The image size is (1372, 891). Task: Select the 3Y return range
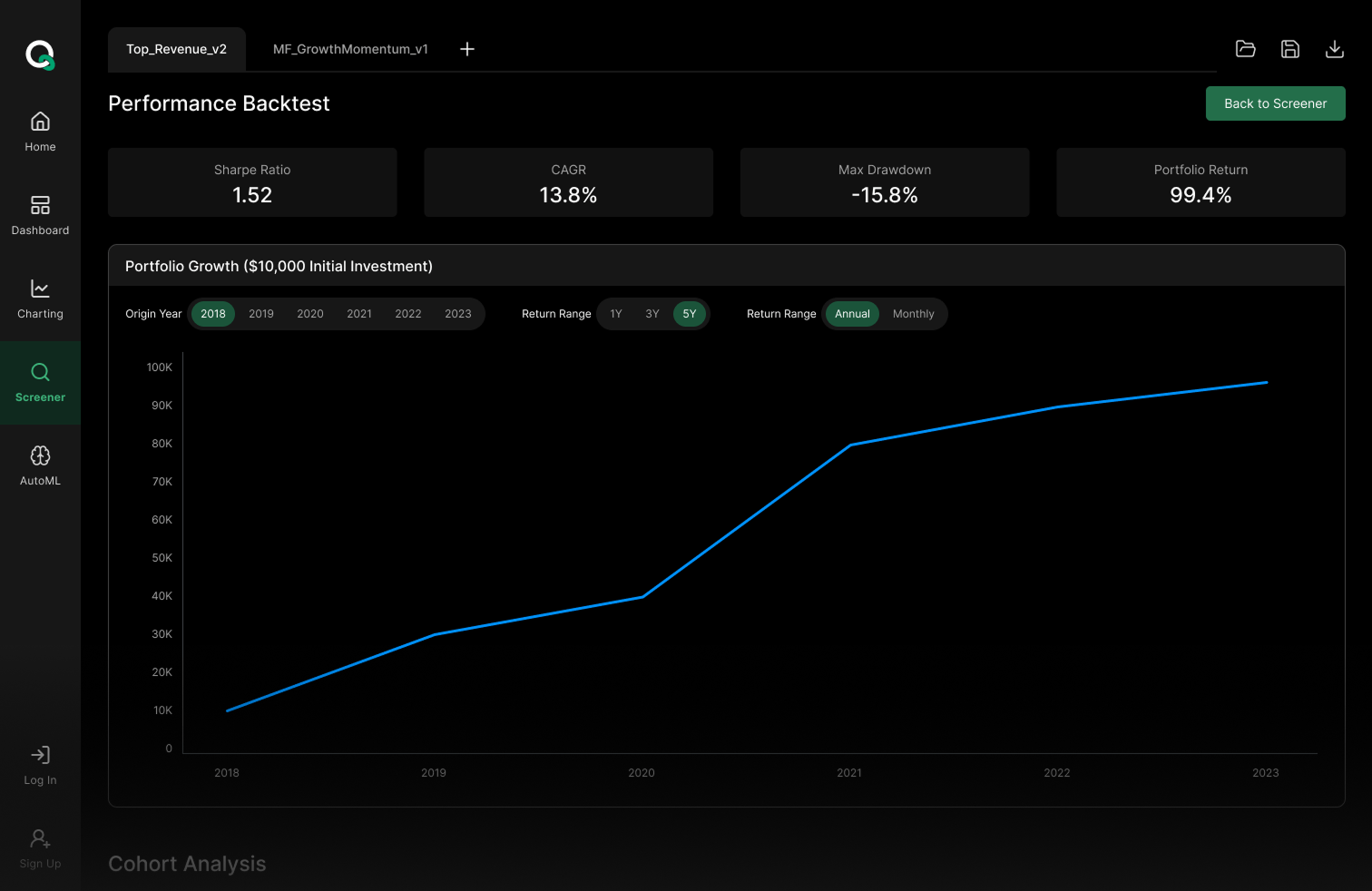[x=652, y=313]
